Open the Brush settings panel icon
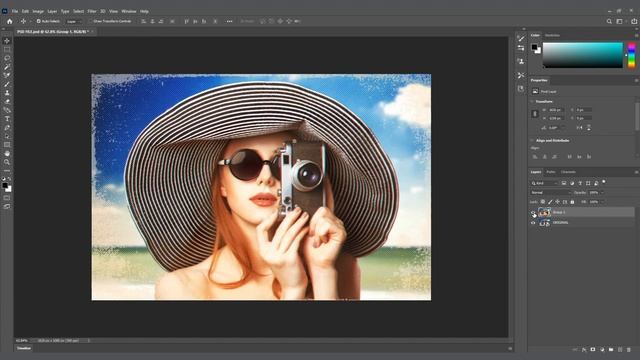Viewport: 640px width, 360px height. (x=521, y=38)
